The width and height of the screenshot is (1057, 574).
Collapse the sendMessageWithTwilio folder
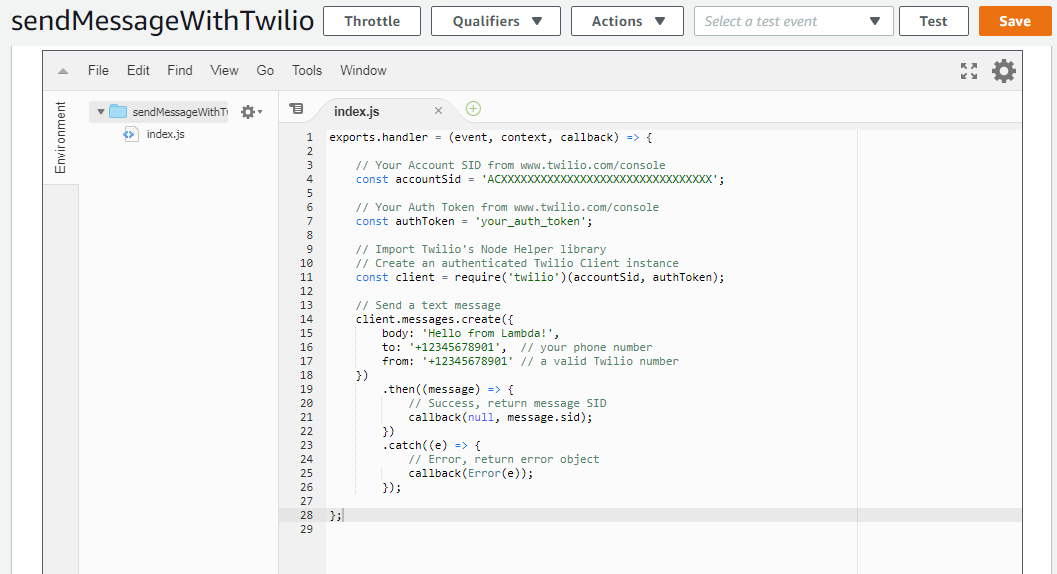click(x=100, y=111)
